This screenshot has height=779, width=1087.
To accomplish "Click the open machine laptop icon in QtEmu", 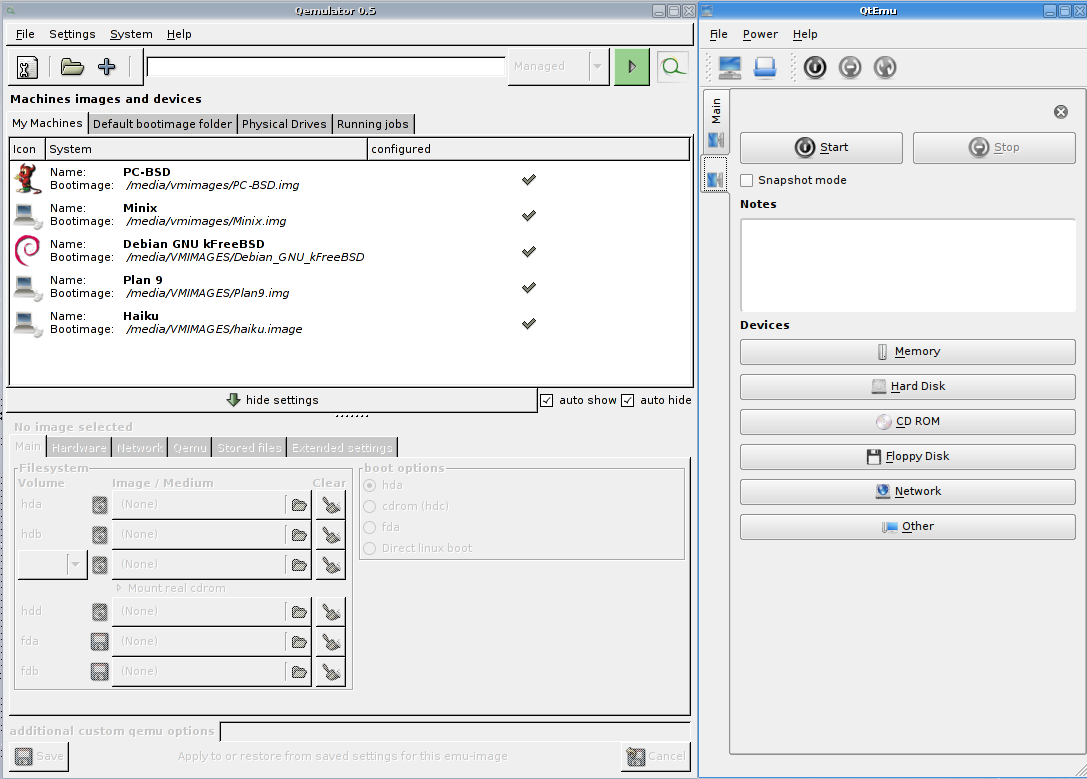I will click(x=765, y=67).
